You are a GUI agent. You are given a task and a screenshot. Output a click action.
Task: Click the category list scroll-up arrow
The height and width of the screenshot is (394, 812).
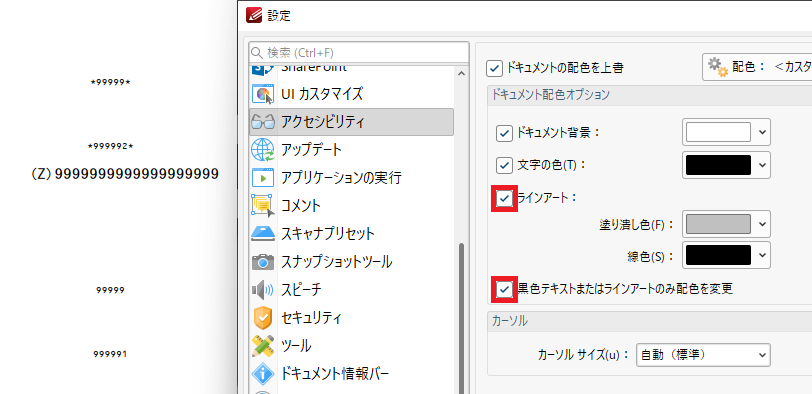click(461, 73)
